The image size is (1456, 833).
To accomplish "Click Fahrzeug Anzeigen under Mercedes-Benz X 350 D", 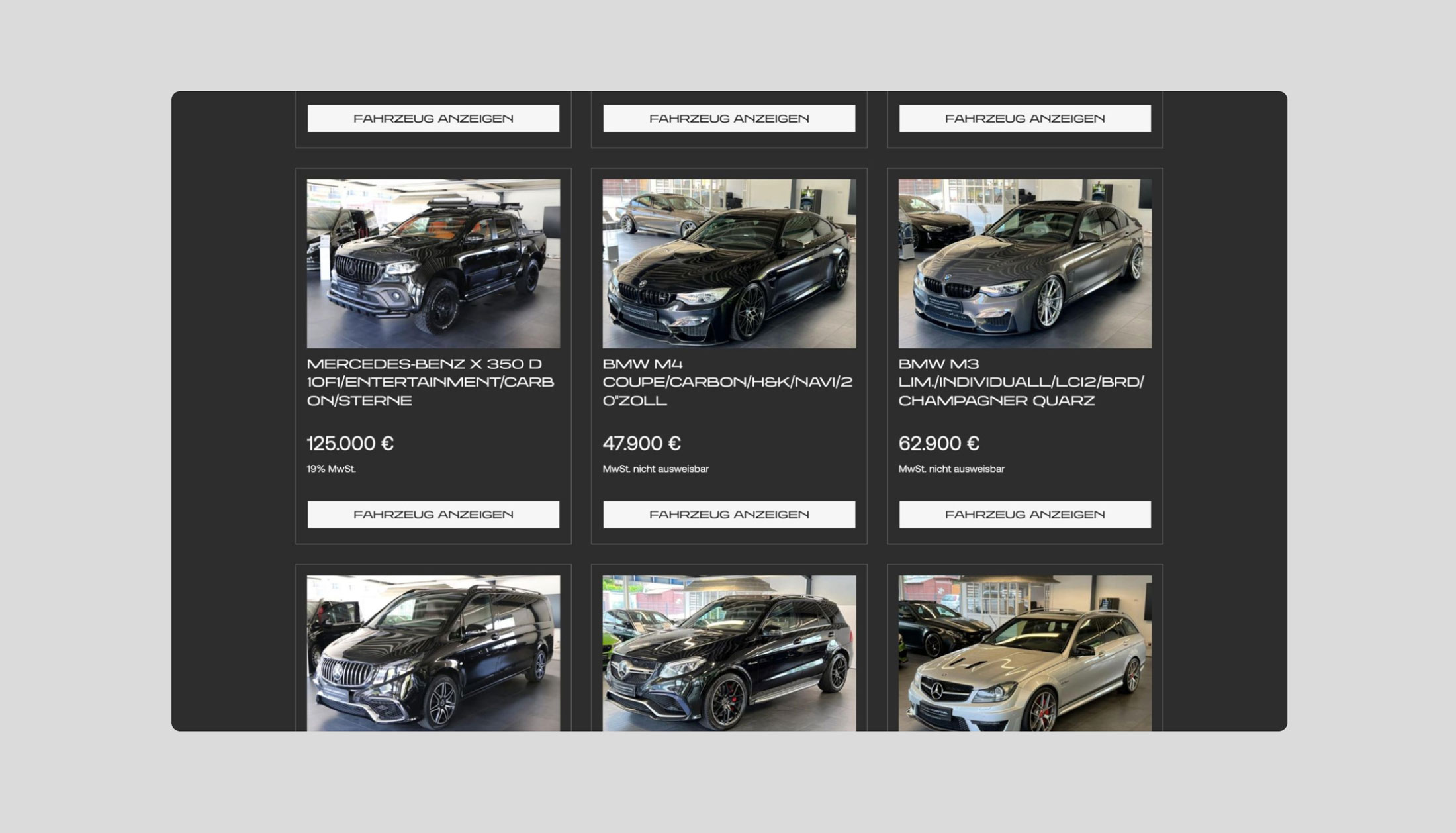I will point(433,514).
